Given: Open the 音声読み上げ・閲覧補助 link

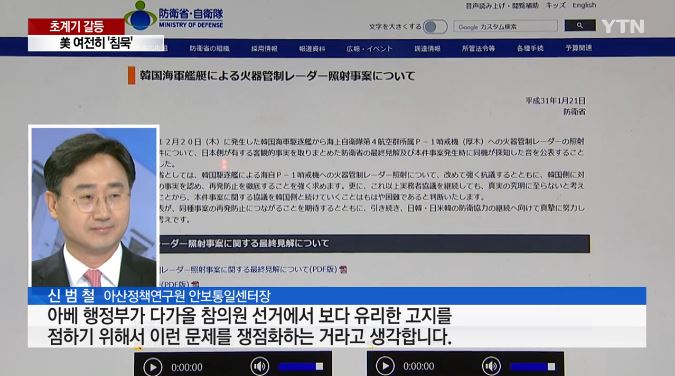Looking at the screenshot, I should click(502, 6).
